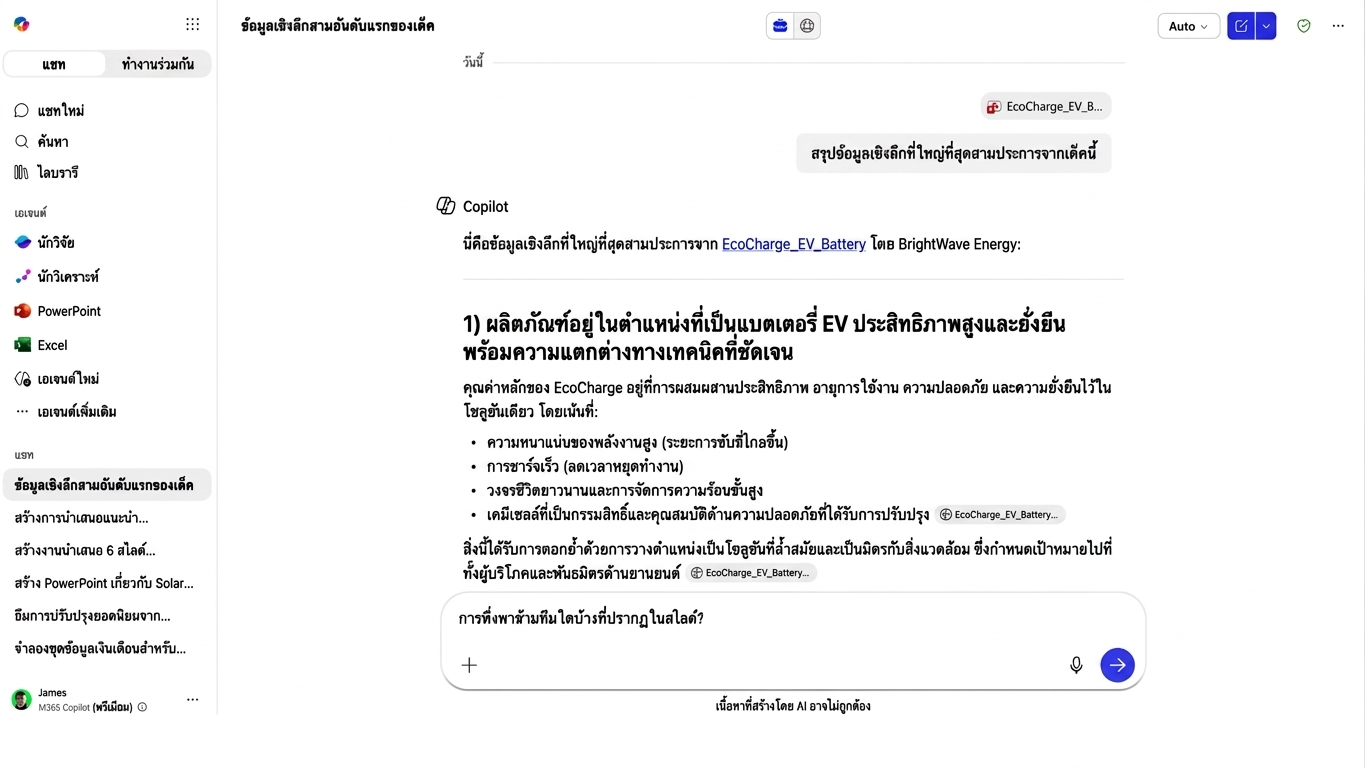Open the top-right more options ellipsis
The width and height of the screenshot is (1365, 768).
click(x=1338, y=26)
